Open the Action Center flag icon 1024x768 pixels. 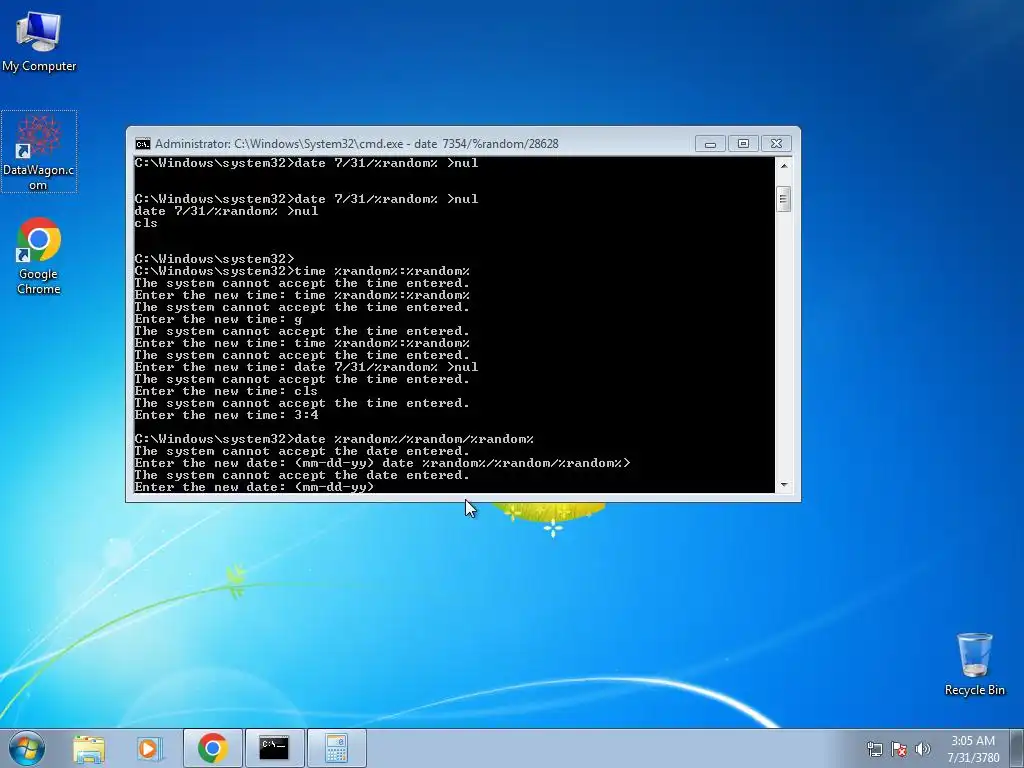coord(899,749)
